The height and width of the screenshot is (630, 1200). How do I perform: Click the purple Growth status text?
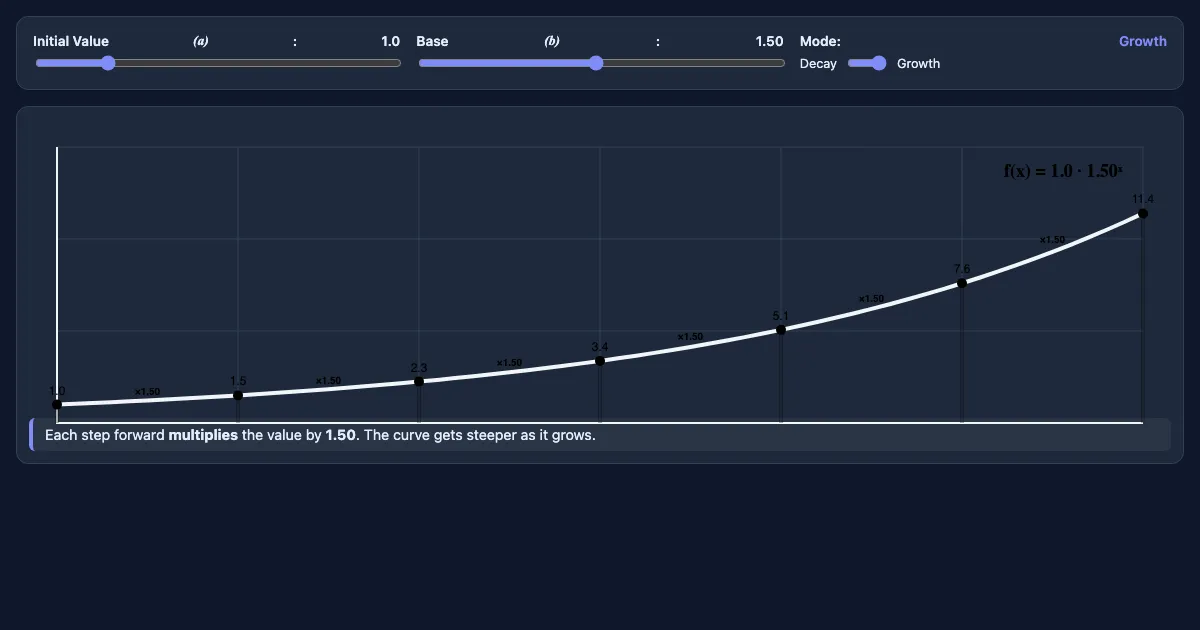tap(1142, 41)
